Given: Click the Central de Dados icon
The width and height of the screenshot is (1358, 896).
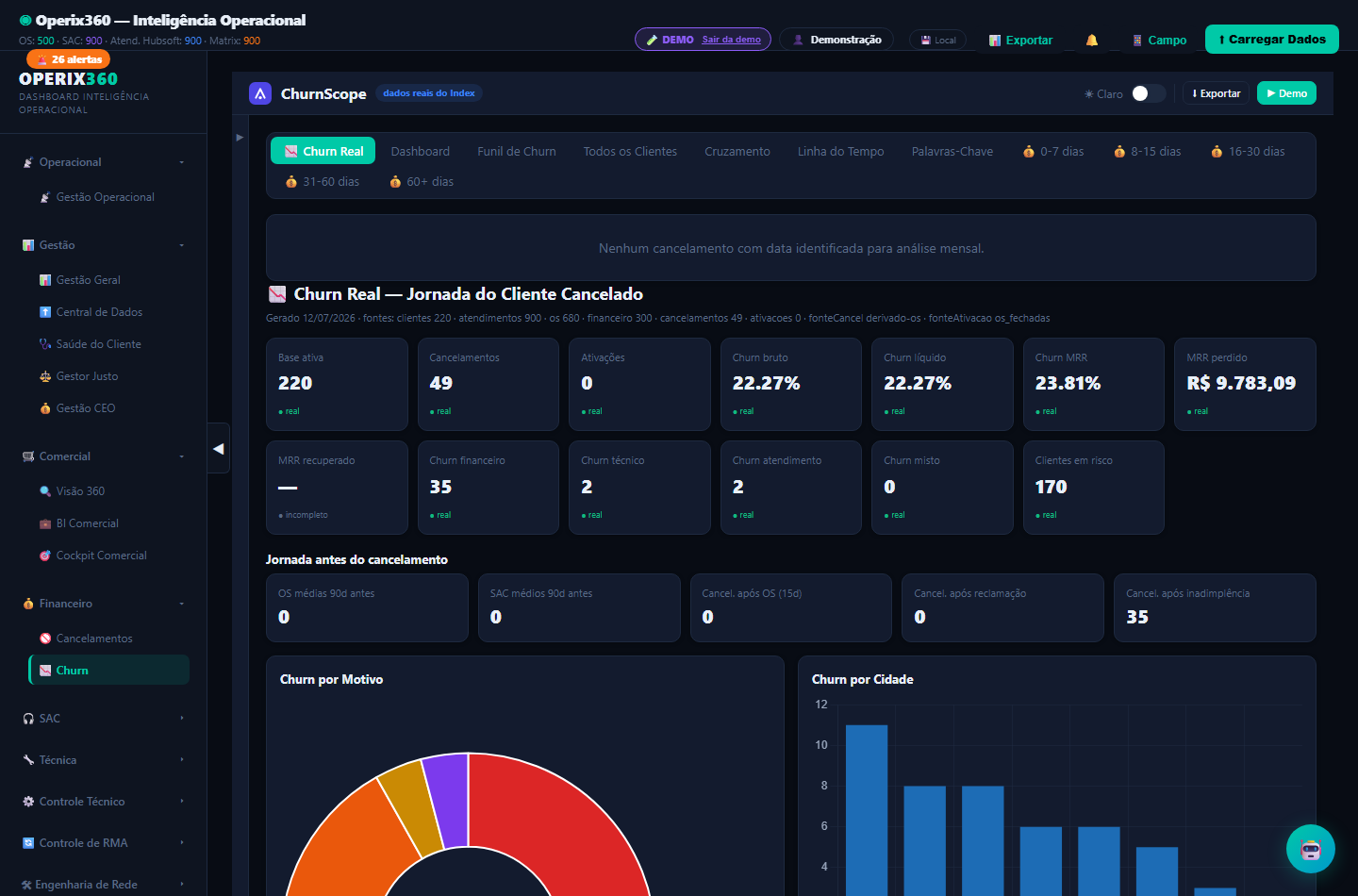Looking at the screenshot, I should click(x=45, y=312).
